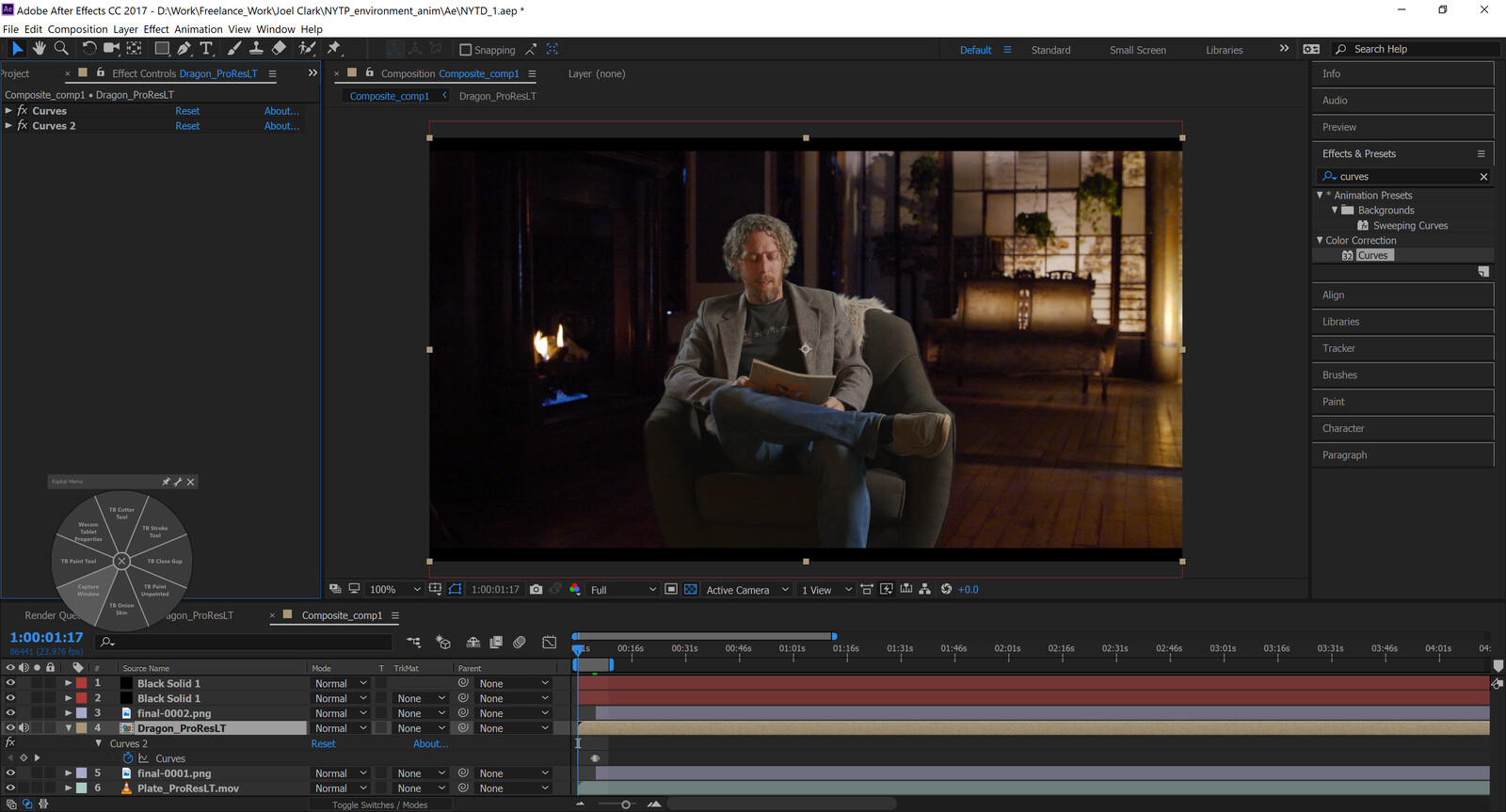Hide the first Black Solid 1 layer

click(x=10, y=683)
